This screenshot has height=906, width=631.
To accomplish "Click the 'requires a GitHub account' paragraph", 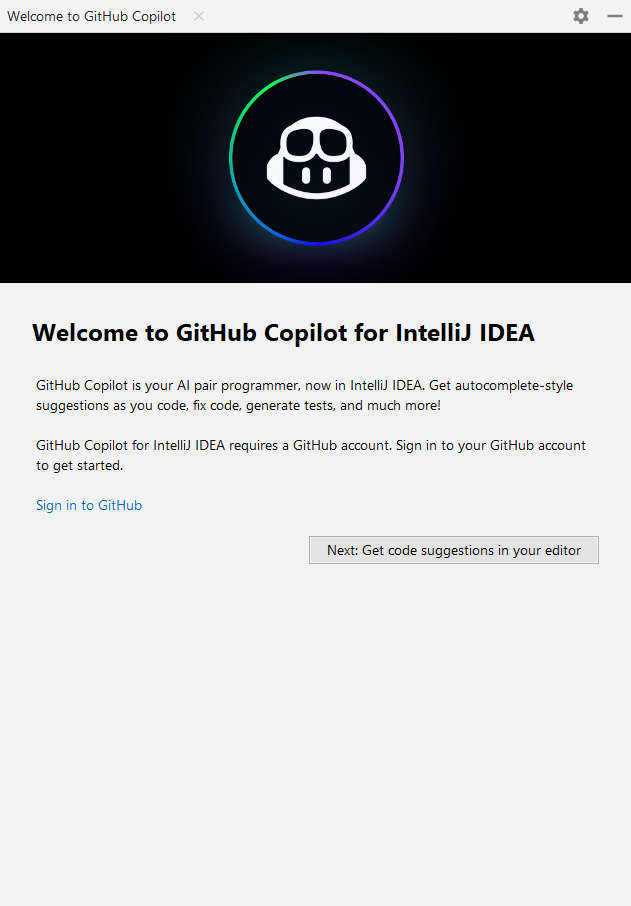I will 311,455.
